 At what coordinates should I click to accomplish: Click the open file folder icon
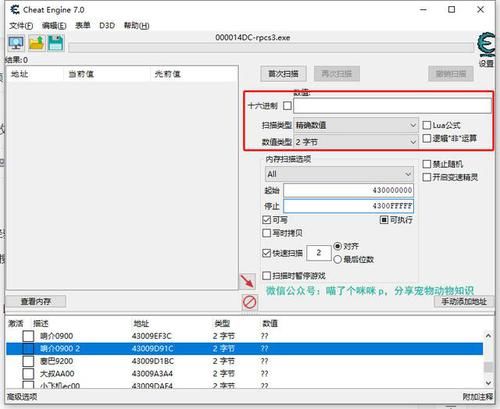[36, 43]
